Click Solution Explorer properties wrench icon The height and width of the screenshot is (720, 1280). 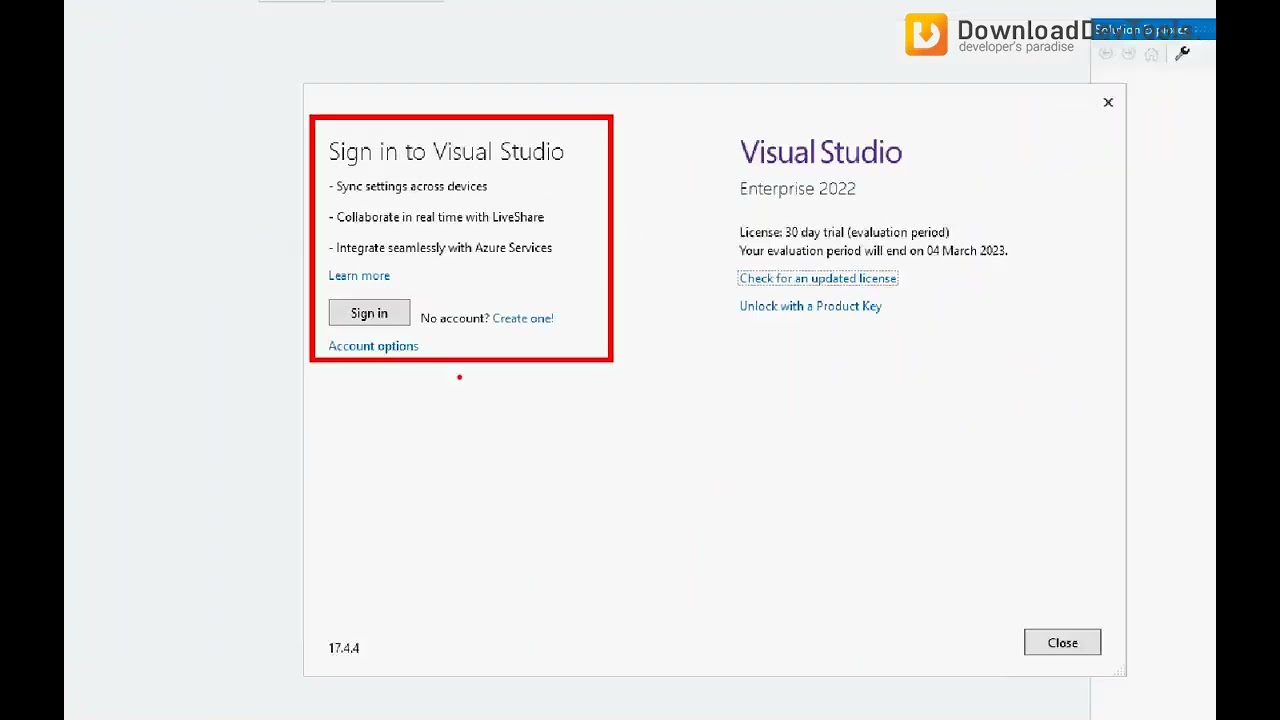(x=1182, y=54)
